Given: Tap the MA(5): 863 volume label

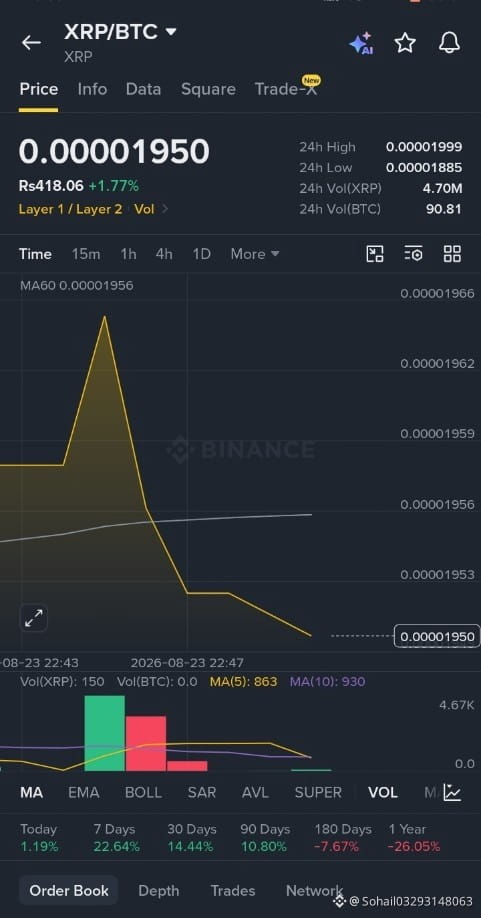Looking at the screenshot, I should pyautogui.click(x=243, y=681).
